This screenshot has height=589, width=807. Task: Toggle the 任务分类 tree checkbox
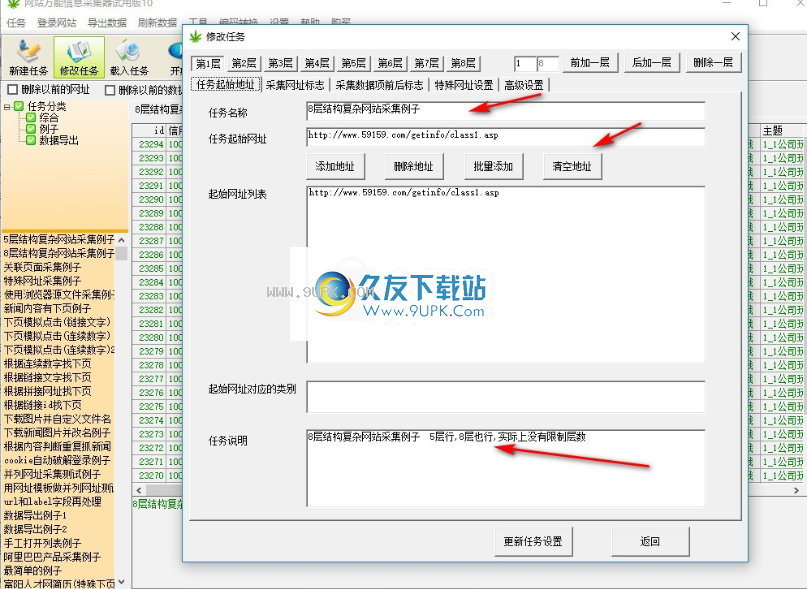tap(19, 106)
